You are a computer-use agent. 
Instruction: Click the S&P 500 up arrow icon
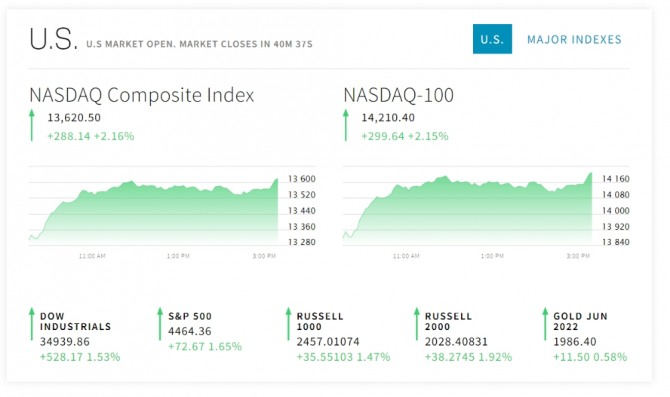pyautogui.click(x=160, y=324)
